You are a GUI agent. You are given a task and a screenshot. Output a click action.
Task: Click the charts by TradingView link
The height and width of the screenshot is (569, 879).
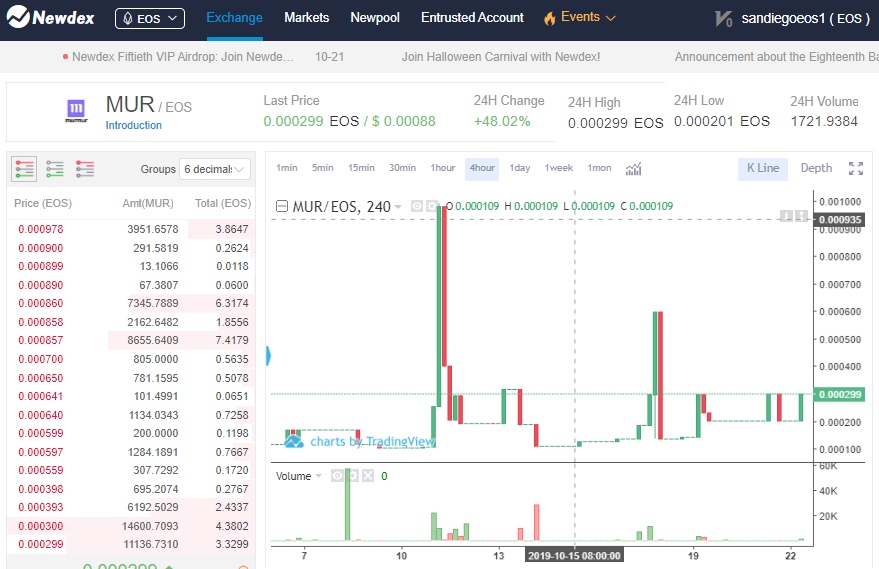tap(372, 442)
